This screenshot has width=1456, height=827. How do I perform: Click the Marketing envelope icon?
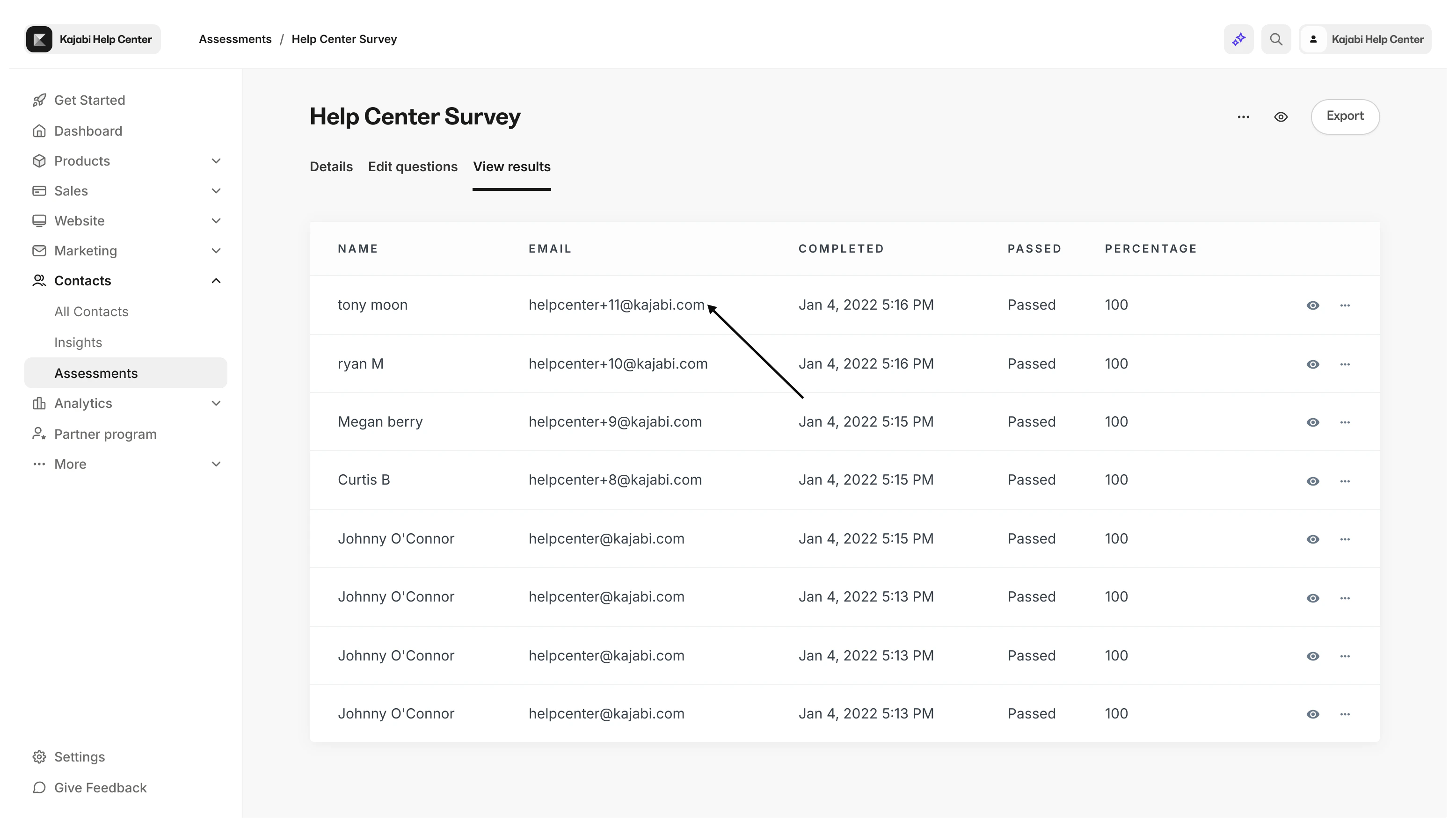39,251
